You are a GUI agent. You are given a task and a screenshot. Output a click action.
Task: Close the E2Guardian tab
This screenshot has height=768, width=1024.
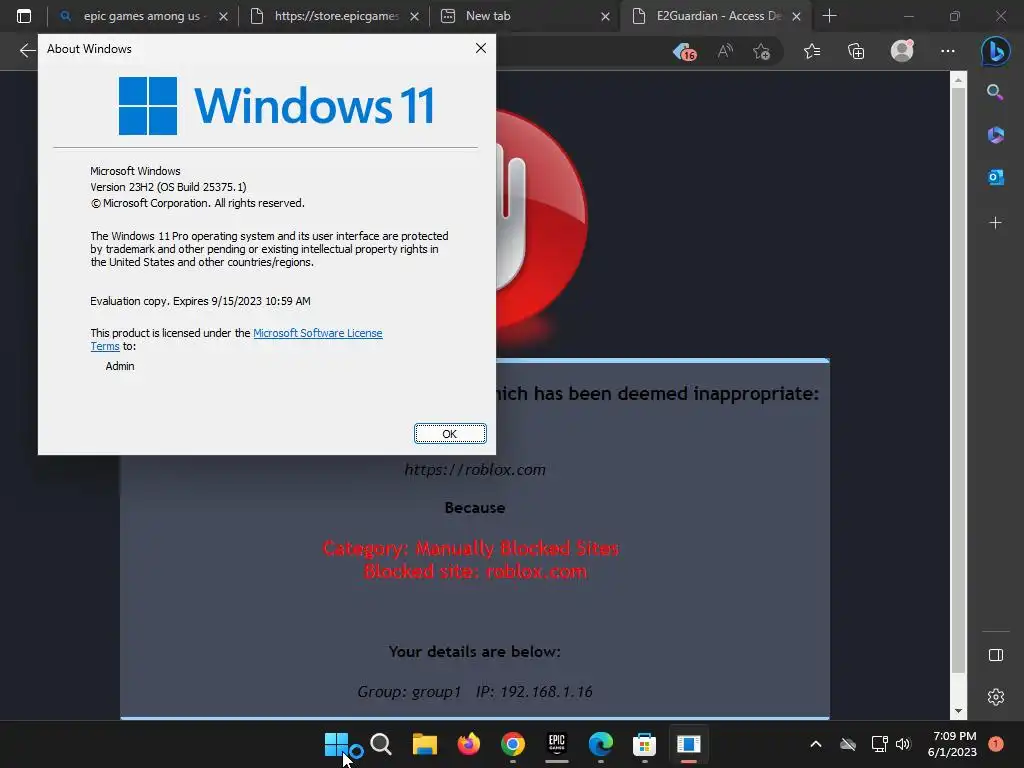click(796, 16)
